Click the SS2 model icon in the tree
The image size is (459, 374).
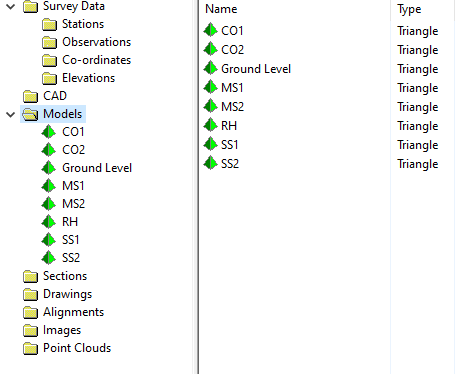(49, 258)
